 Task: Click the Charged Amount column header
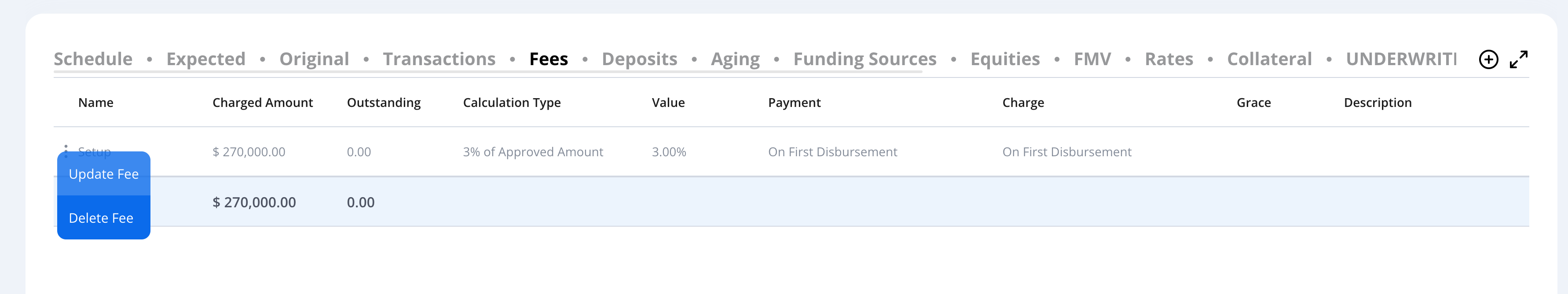(262, 103)
